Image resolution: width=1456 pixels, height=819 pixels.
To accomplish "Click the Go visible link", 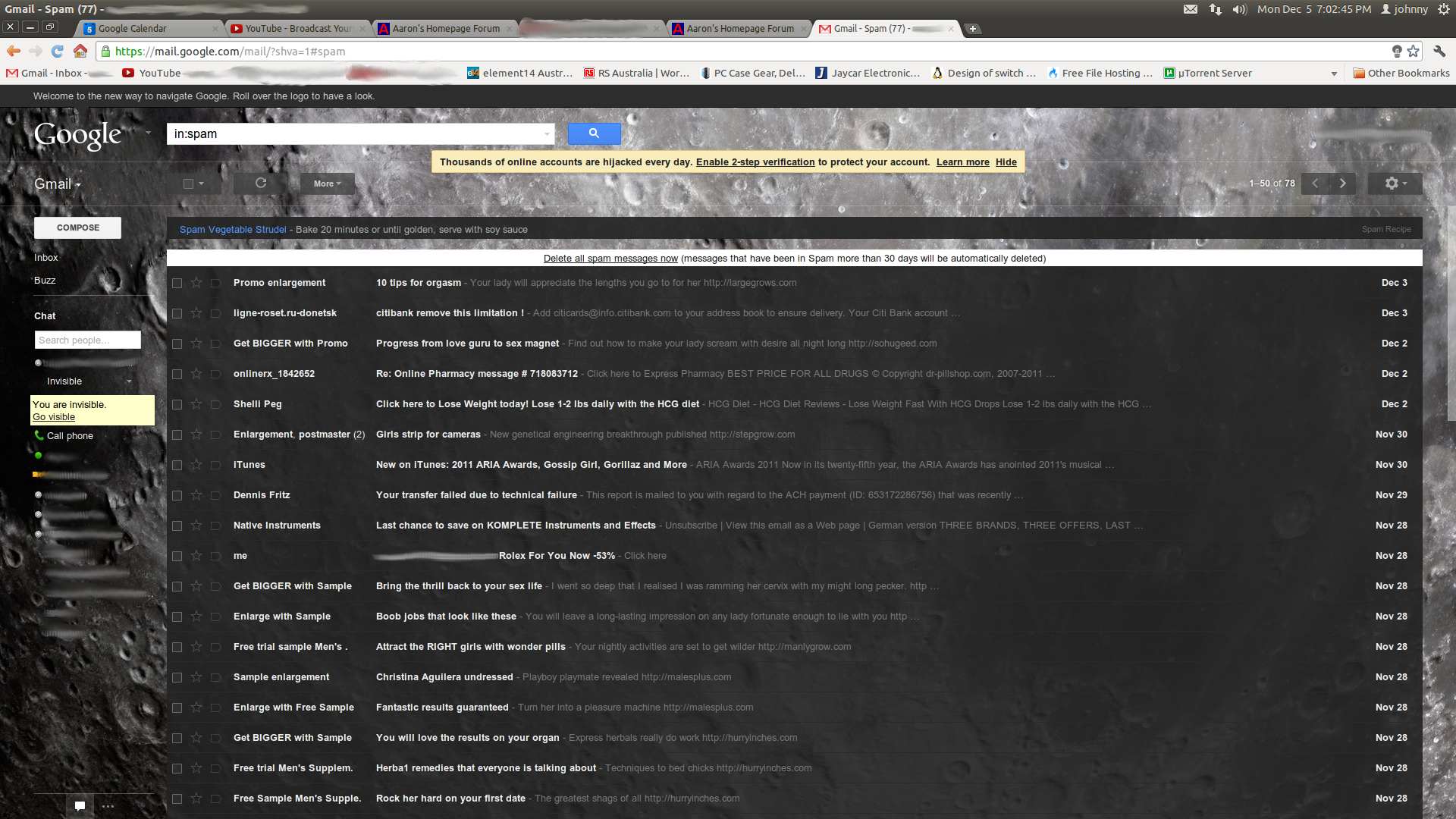I will pyautogui.click(x=54, y=417).
